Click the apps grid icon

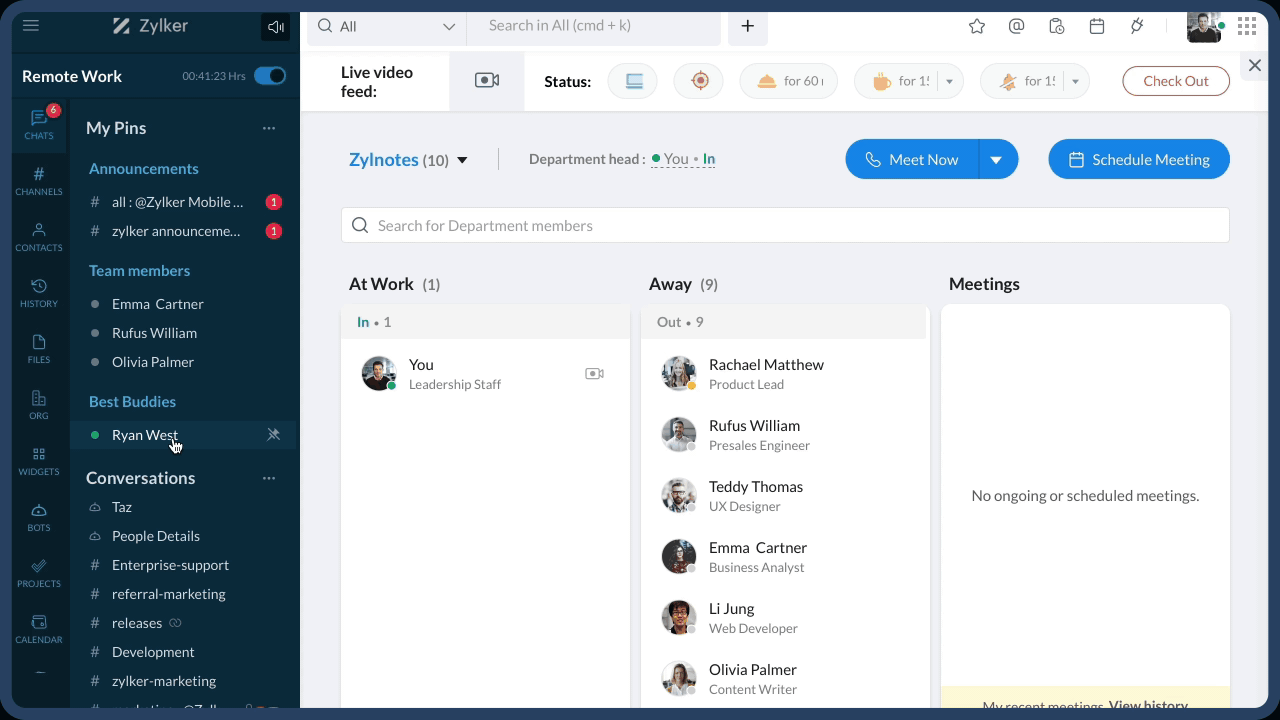[x=1246, y=27]
